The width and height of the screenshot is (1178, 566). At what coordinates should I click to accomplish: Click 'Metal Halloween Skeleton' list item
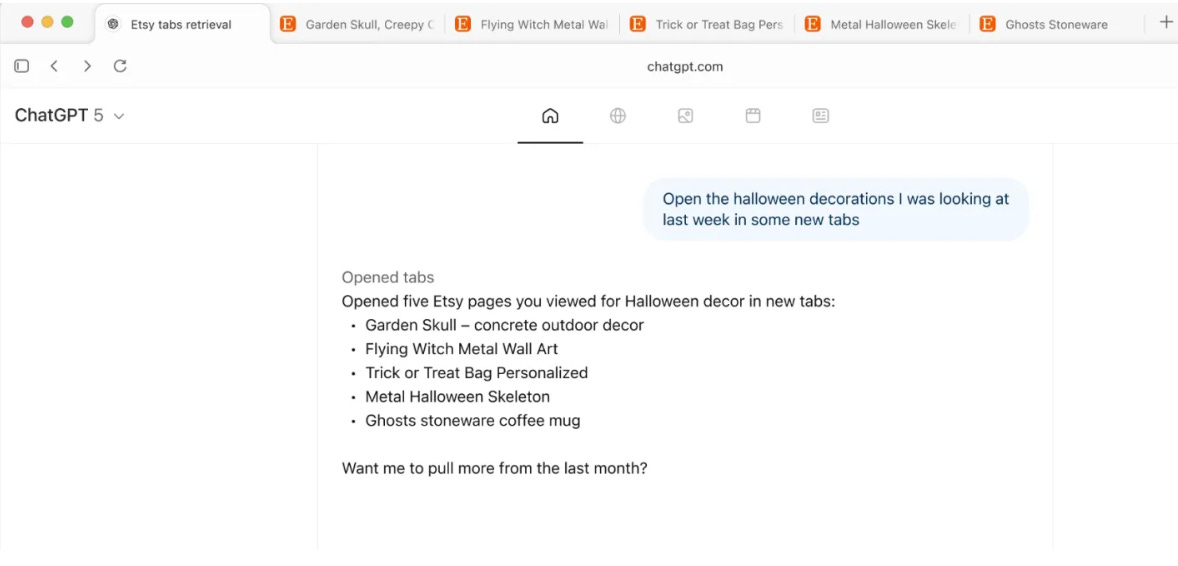(x=458, y=397)
